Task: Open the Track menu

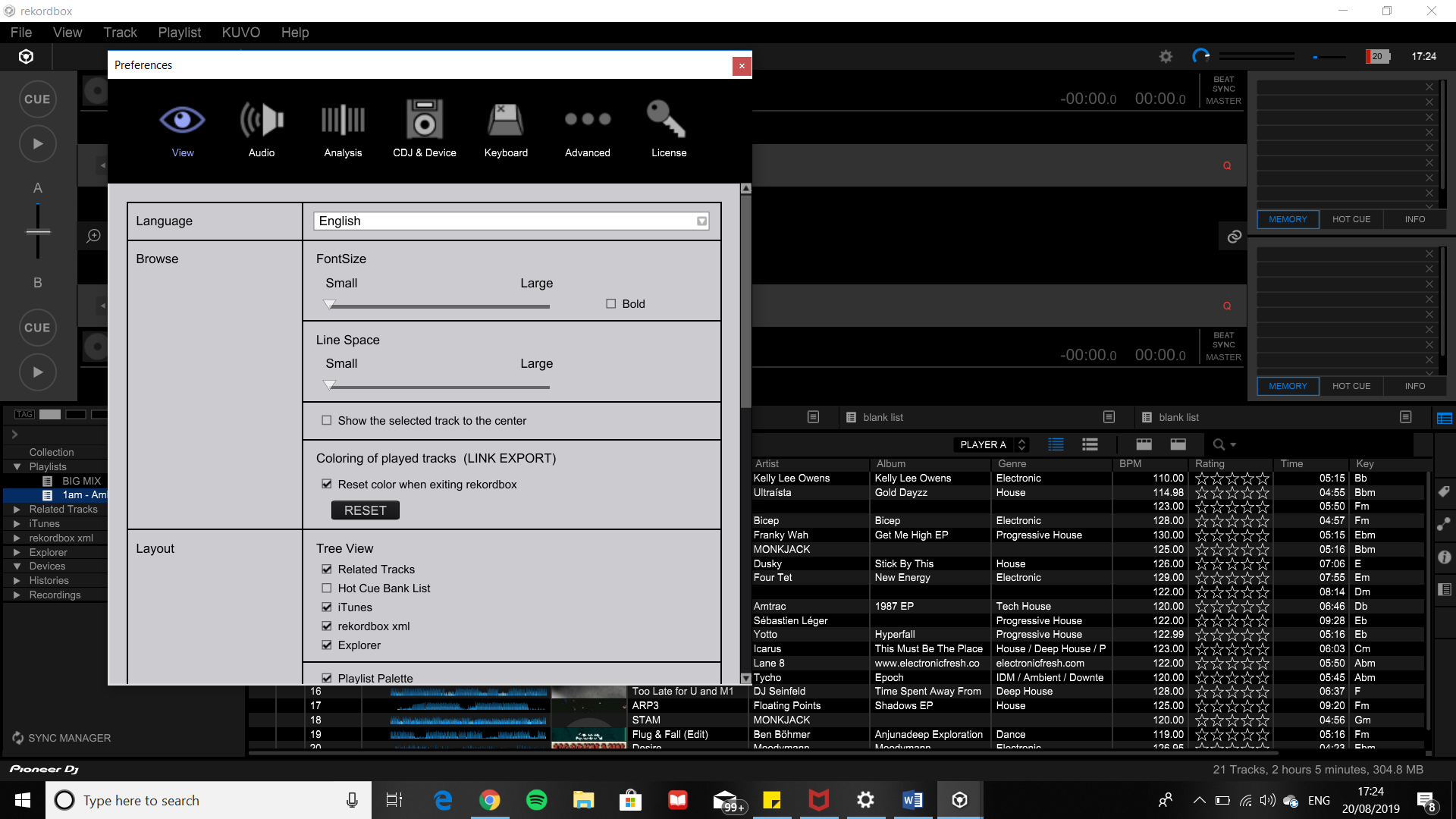Action: (x=120, y=33)
